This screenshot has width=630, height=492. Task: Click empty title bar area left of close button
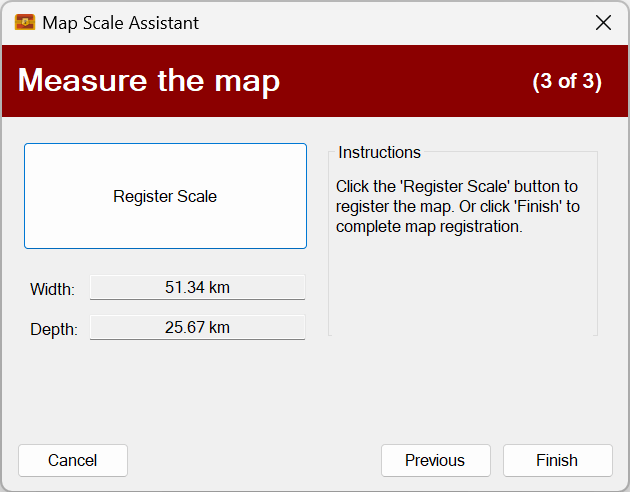click(400, 22)
